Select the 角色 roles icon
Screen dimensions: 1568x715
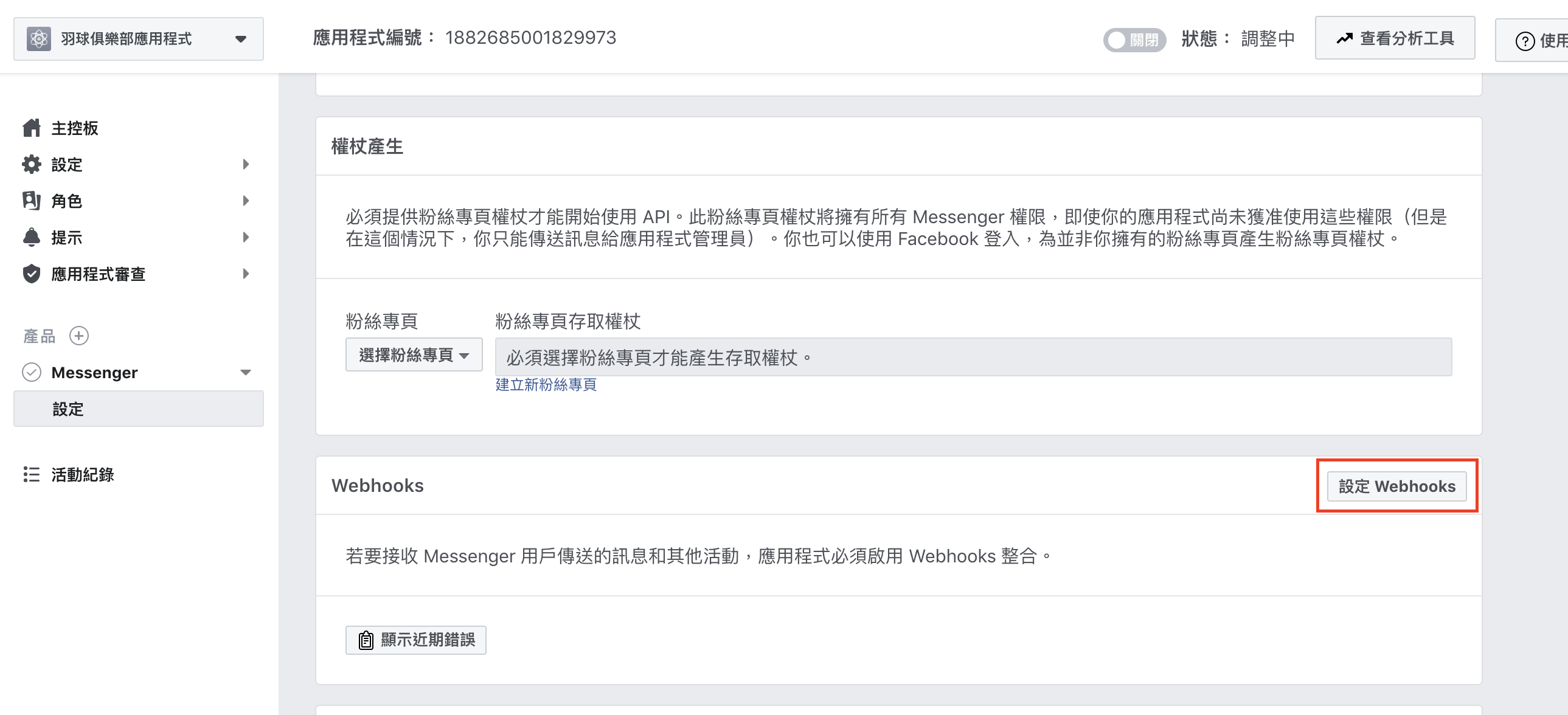point(31,201)
